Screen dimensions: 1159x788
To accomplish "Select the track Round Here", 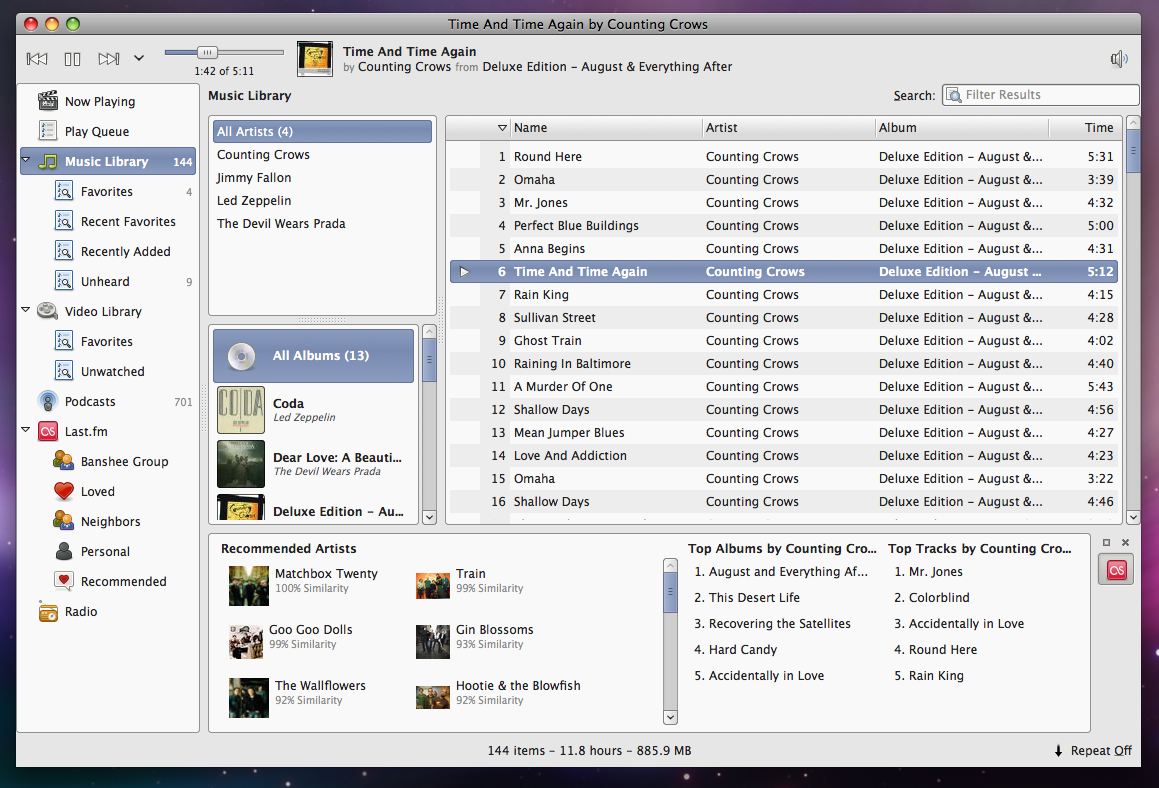I will 784,157.
